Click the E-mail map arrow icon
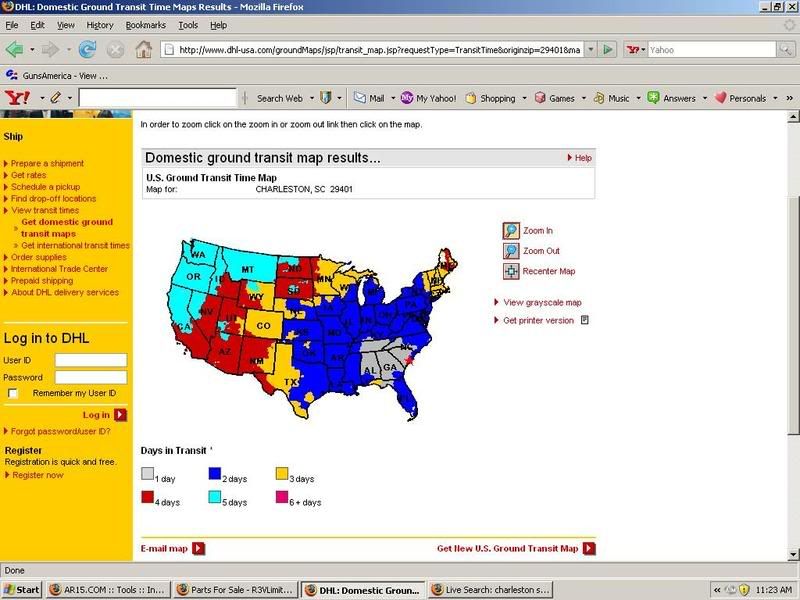Viewport: 800px width, 600px height. tap(198, 548)
